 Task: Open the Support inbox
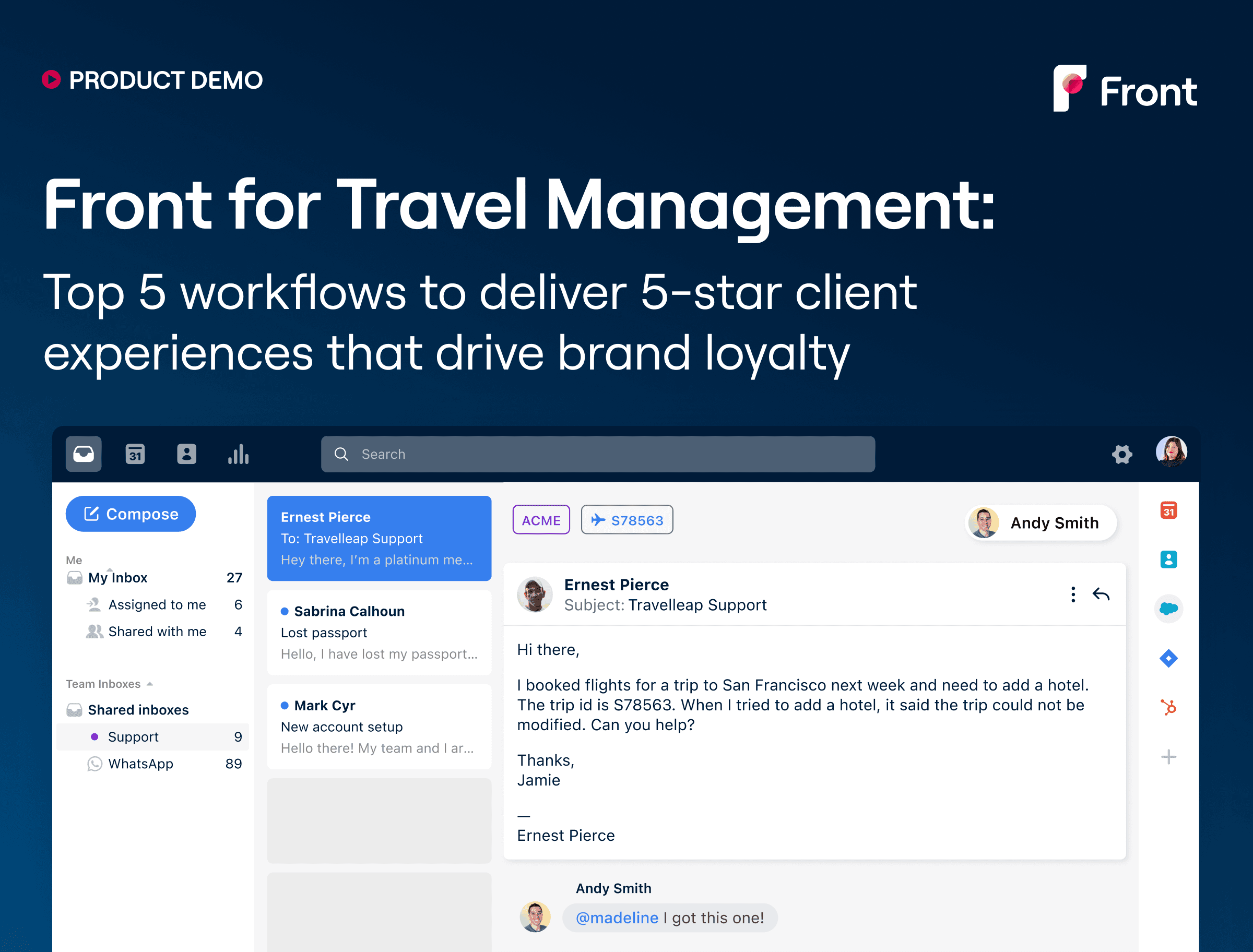(x=152, y=736)
